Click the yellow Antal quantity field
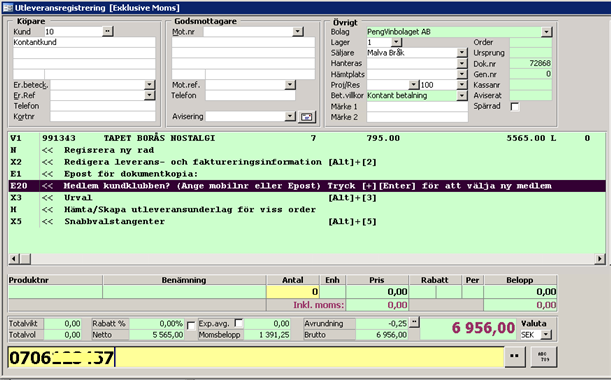Screen dimensions: 611x380 click(293, 292)
